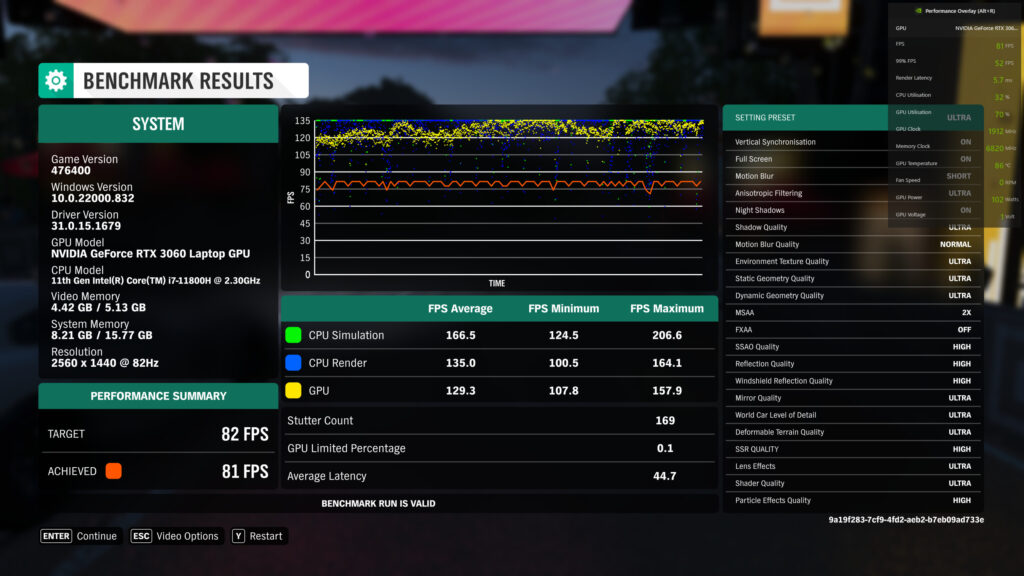
Task: Click the Night Shadows setting row
Action: coord(853,210)
